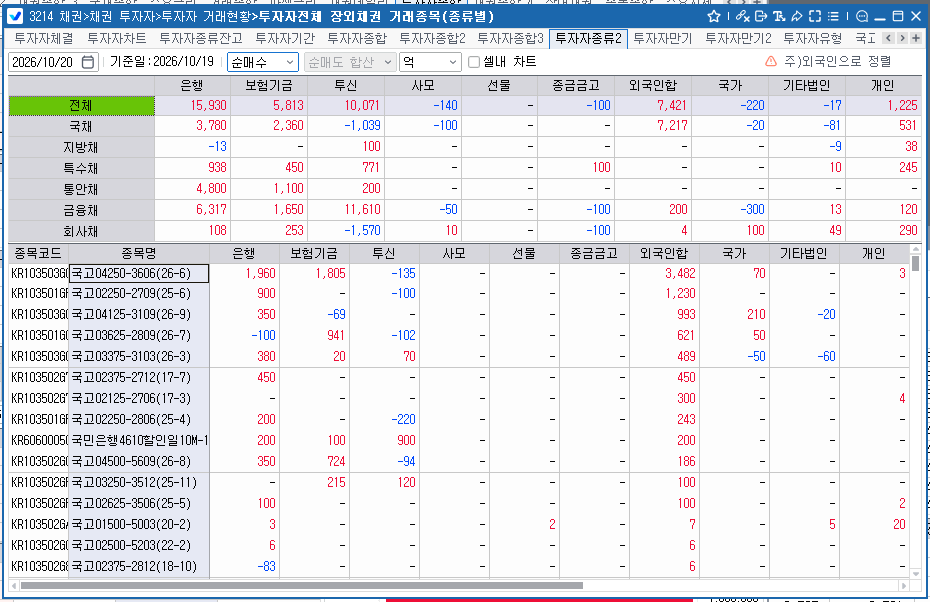Open the 억 unit dropdown
The width and height of the screenshot is (930, 602).
pos(430,62)
